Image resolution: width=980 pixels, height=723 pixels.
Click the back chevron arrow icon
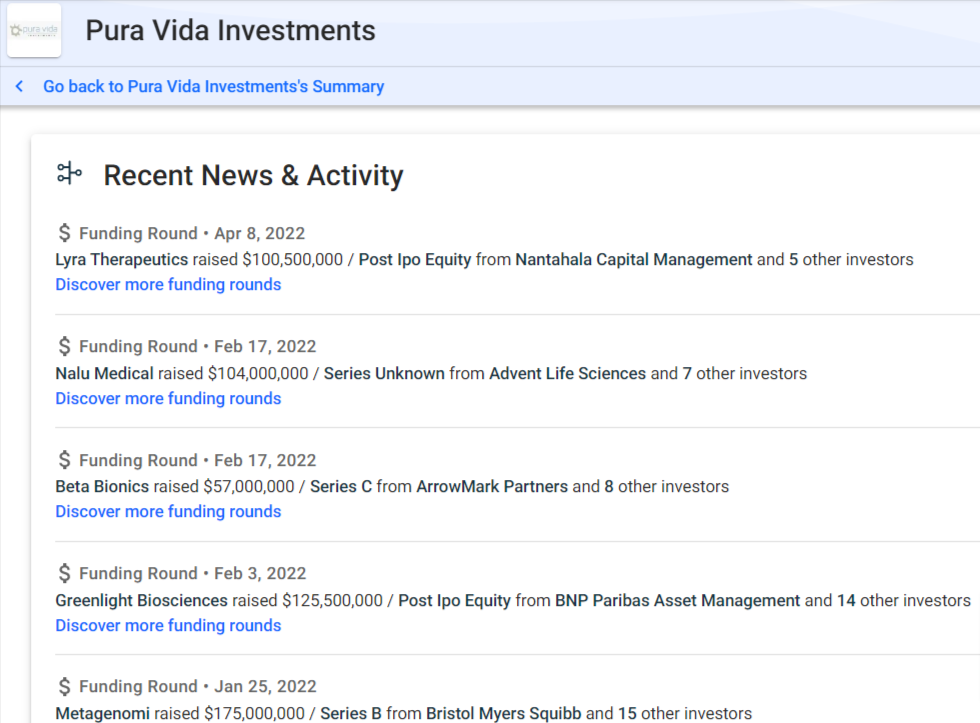[x=19, y=87]
